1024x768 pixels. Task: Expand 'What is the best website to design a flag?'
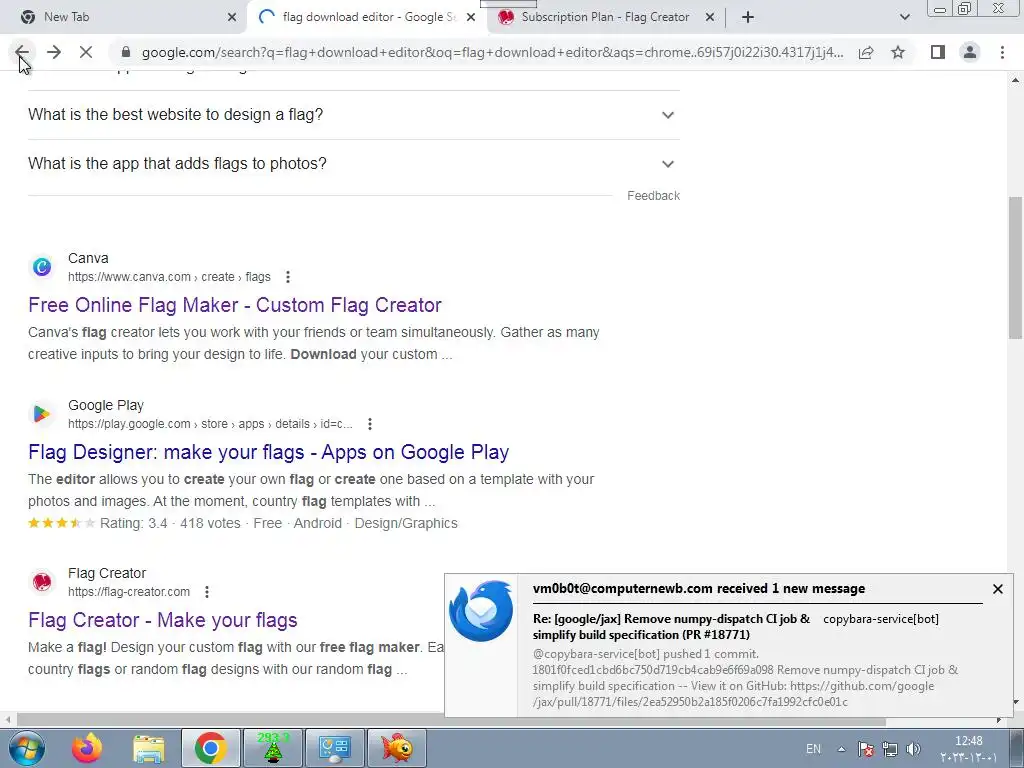coord(353,115)
